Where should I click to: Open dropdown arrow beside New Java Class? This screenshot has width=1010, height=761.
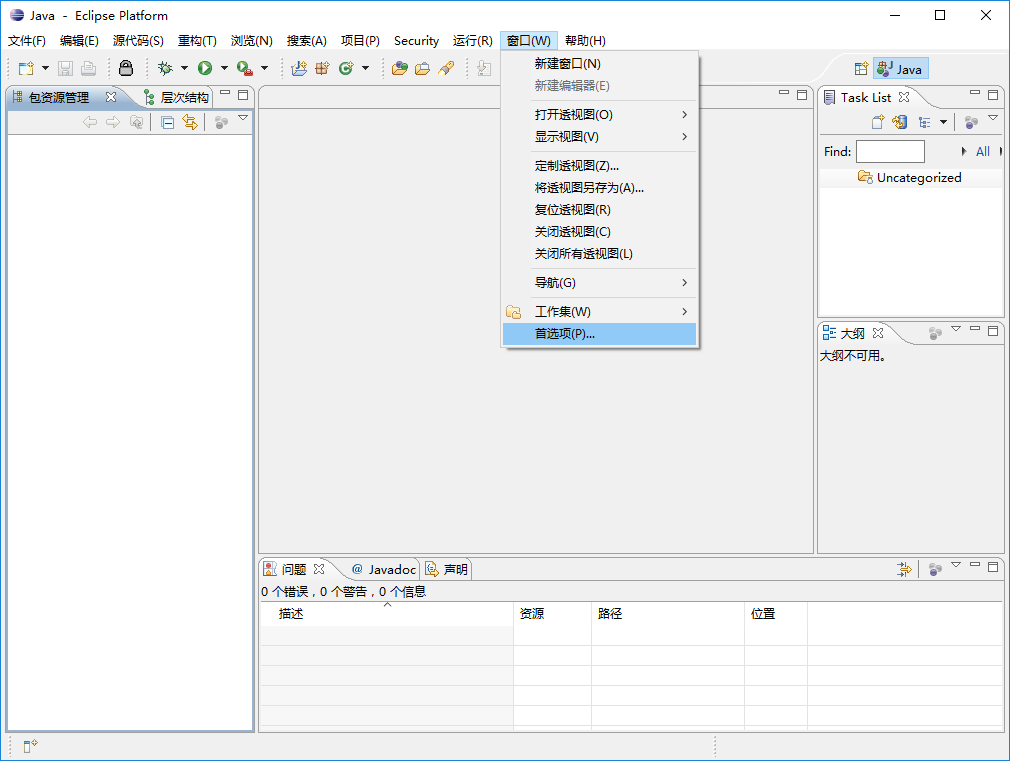(365, 68)
